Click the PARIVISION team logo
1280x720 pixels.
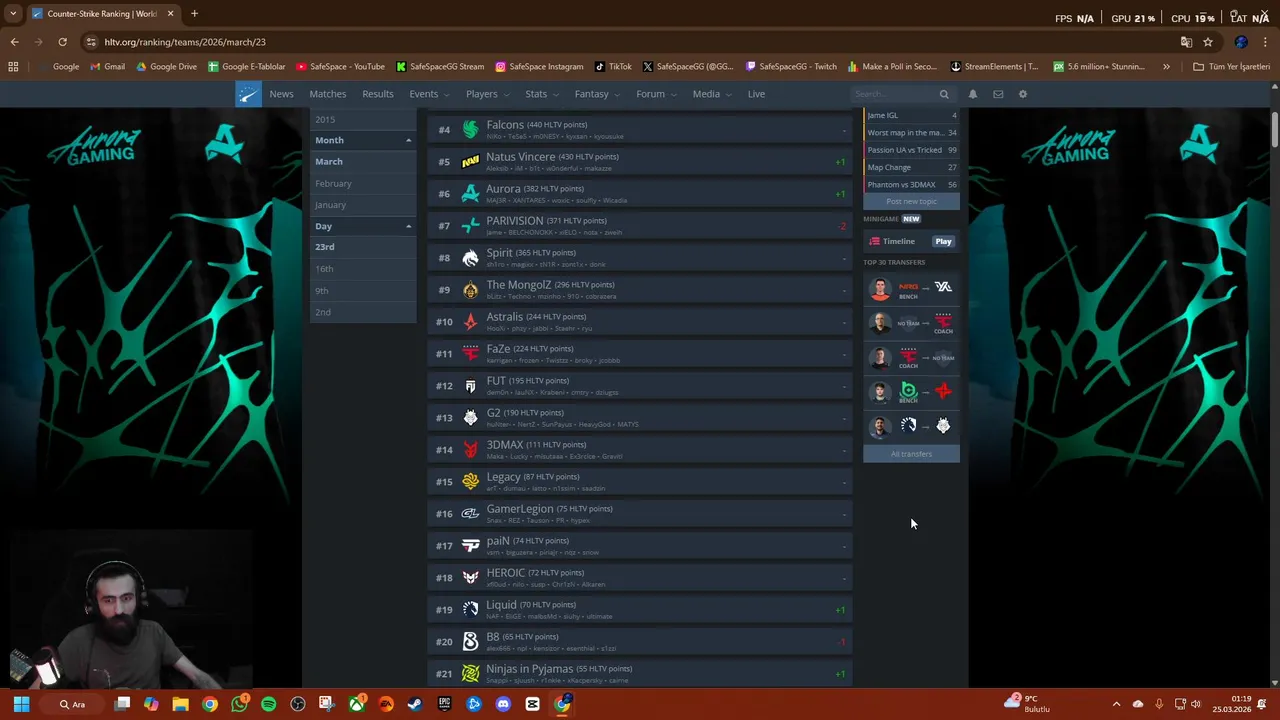tap(471, 226)
